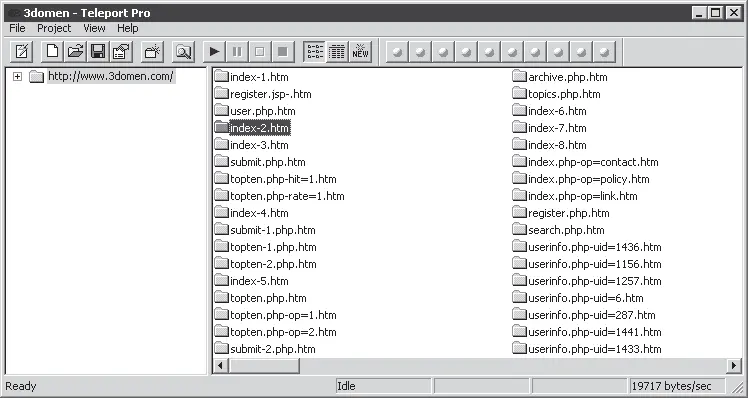
Task: Click the horizontal scrollbar thumb
Action: click(264, 366)
